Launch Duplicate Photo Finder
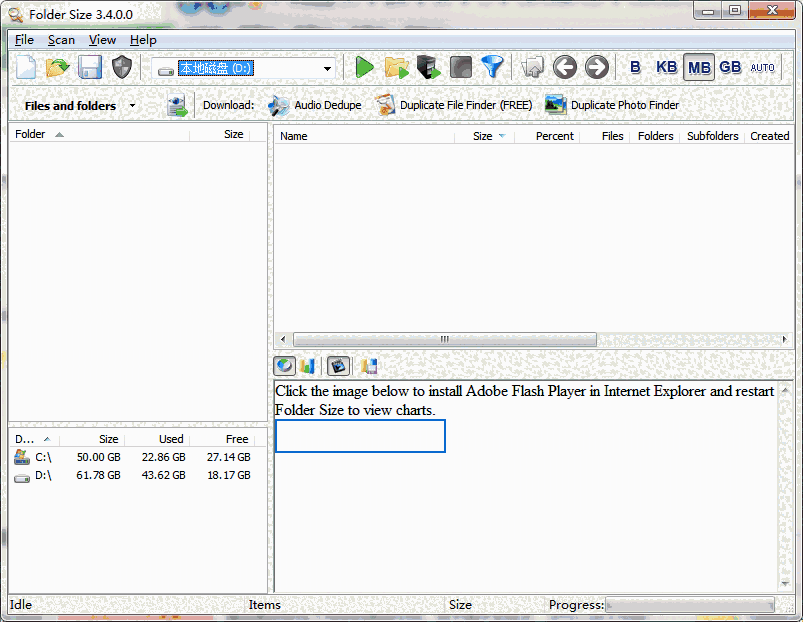This screenshot has width=803, height=622. (626, 104)
